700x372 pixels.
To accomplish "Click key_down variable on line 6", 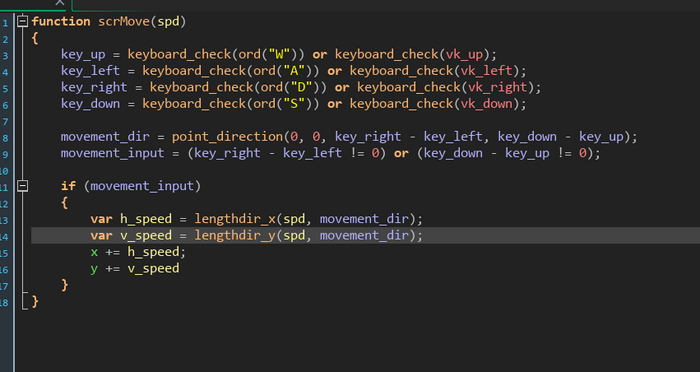I will [x=90, y=104].
